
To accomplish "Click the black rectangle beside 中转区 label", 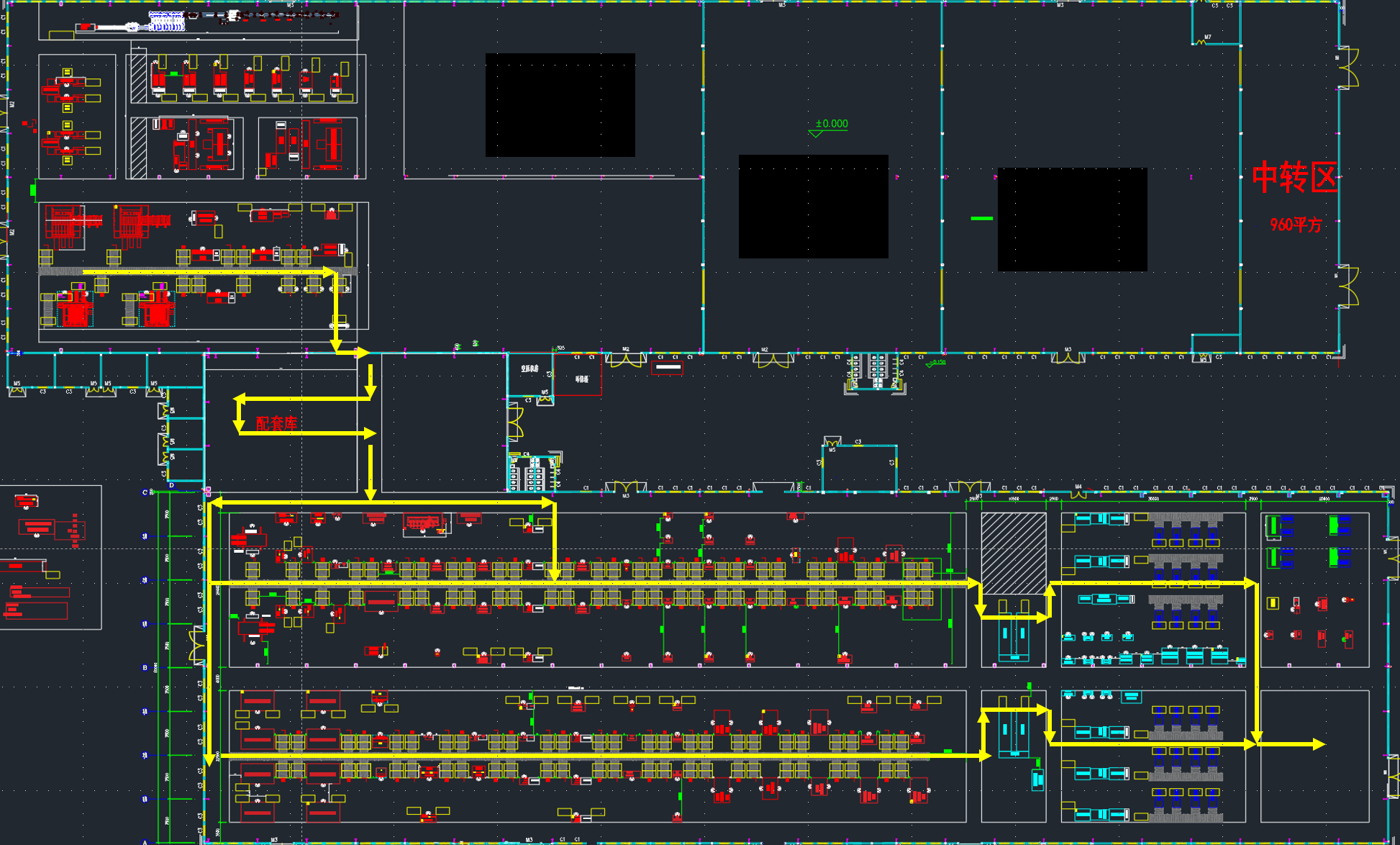I will click(1072, 220).
